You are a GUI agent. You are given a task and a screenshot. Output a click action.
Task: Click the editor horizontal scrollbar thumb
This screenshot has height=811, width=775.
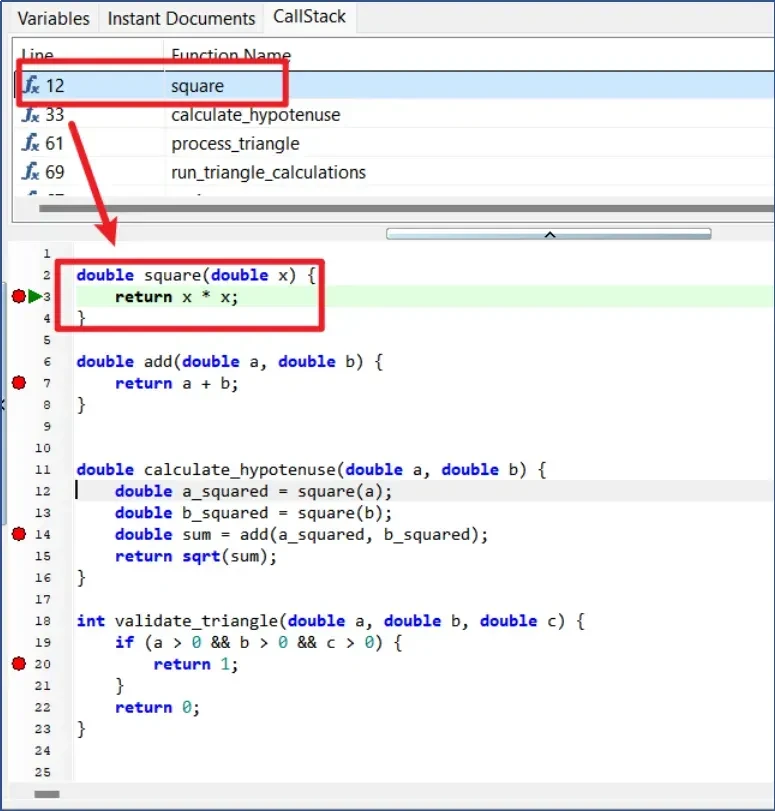click(x=47, y=794)
